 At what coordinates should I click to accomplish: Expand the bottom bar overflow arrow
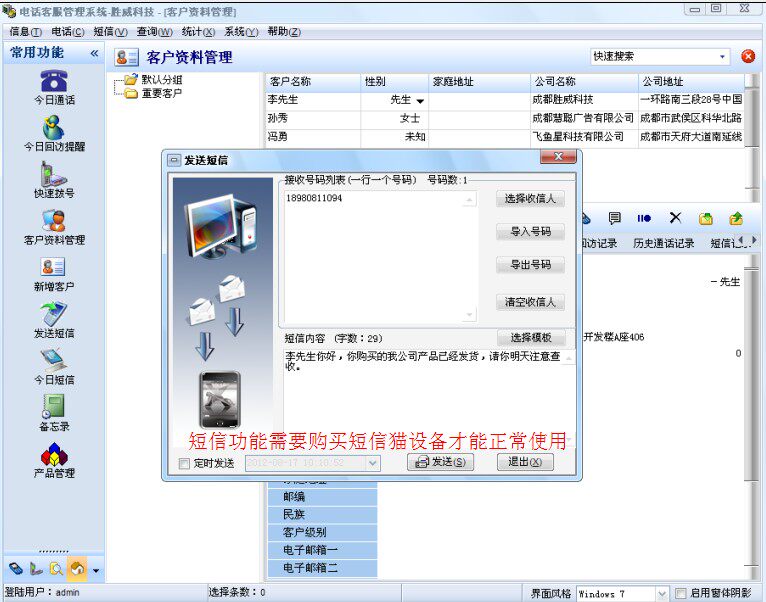[96, 570]
